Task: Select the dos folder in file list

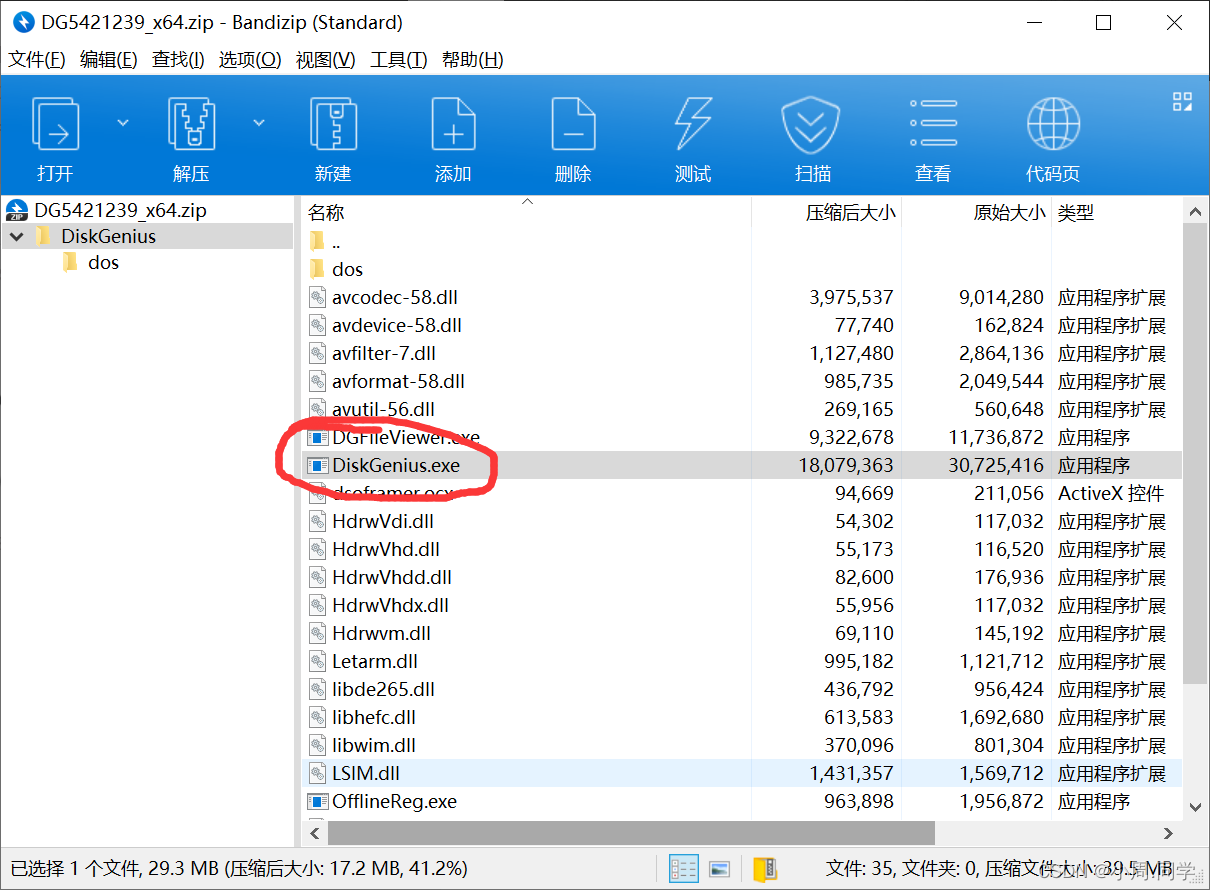Action: pyautogui.click(x=347, y=269)
